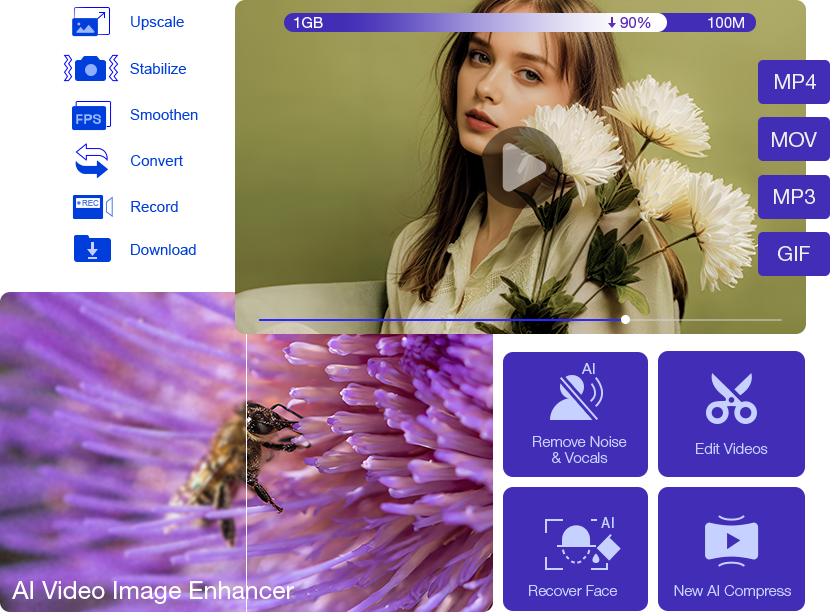The width and height of the screenshot is (830, 613).
Task: Click the video progress bar handle
Action: [x=625, y=320]
